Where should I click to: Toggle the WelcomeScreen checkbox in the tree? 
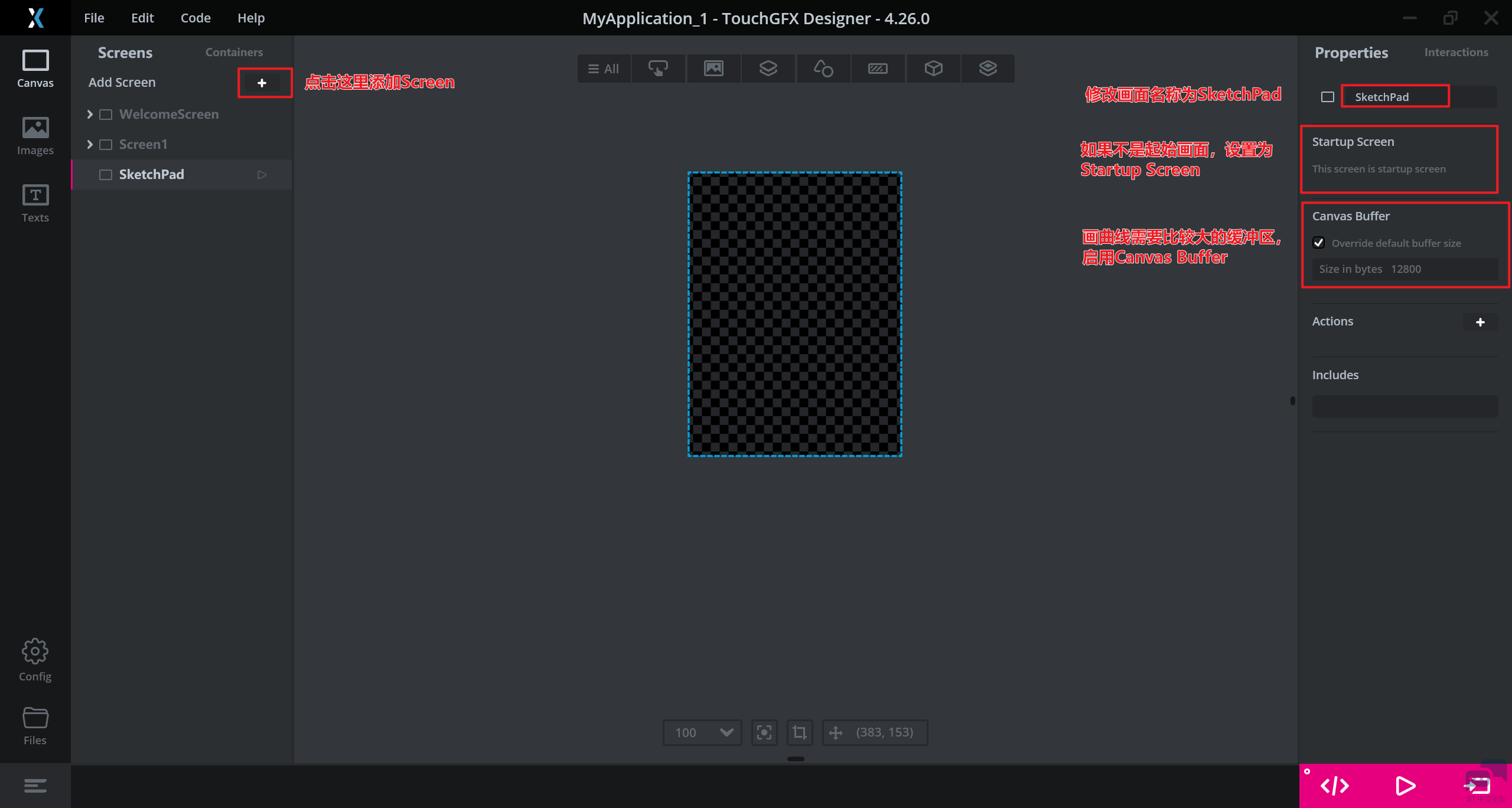[106, 115]
